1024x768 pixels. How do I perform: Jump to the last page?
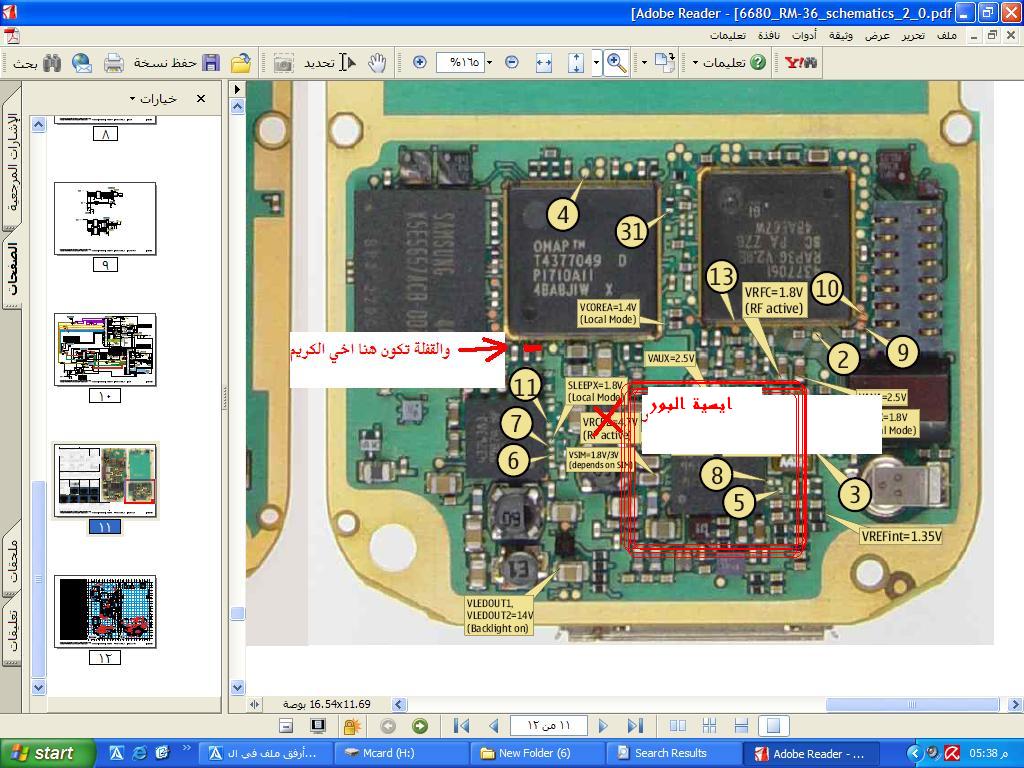point(635,726)
